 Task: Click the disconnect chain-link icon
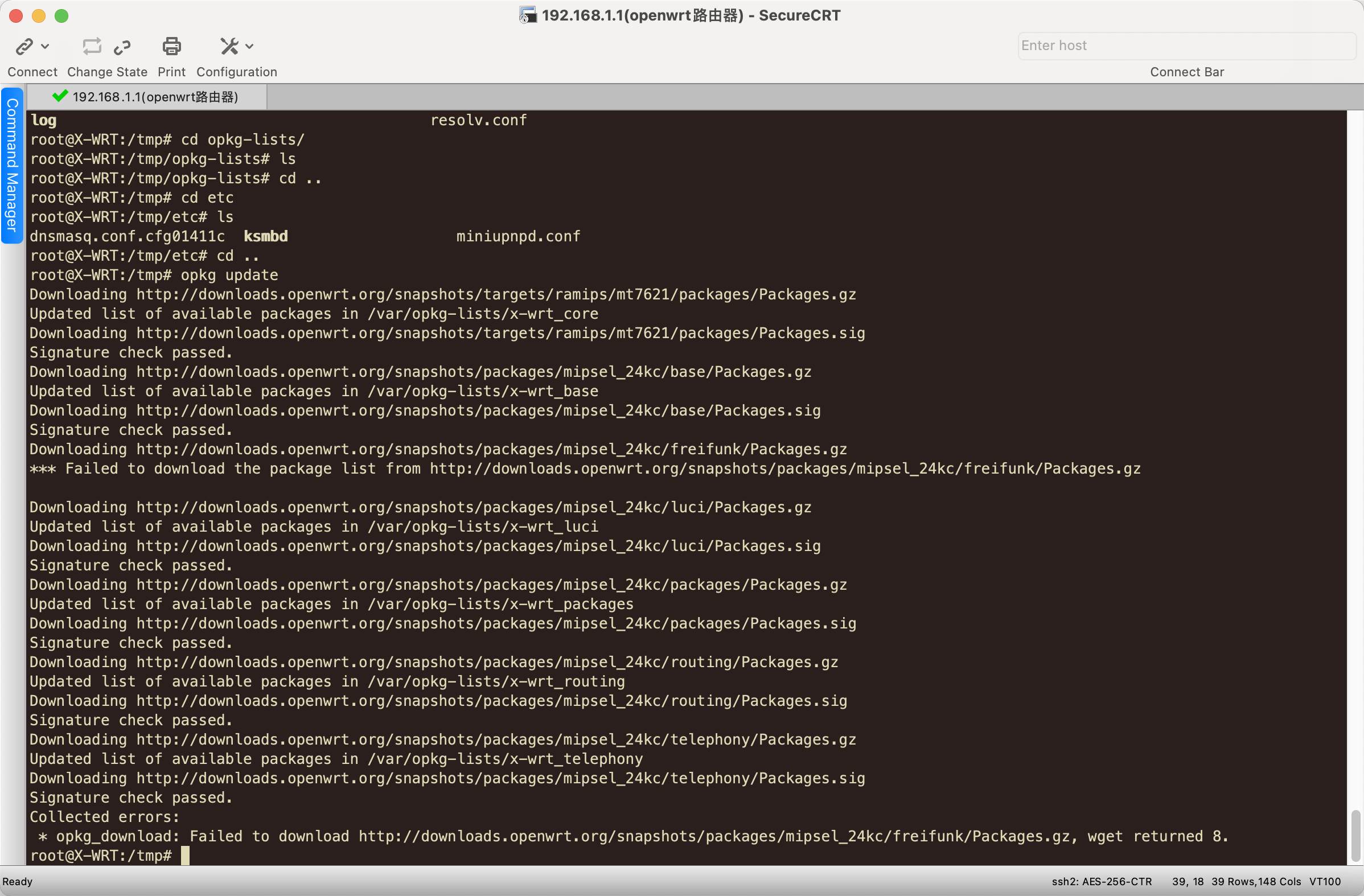tap(122, 47)
